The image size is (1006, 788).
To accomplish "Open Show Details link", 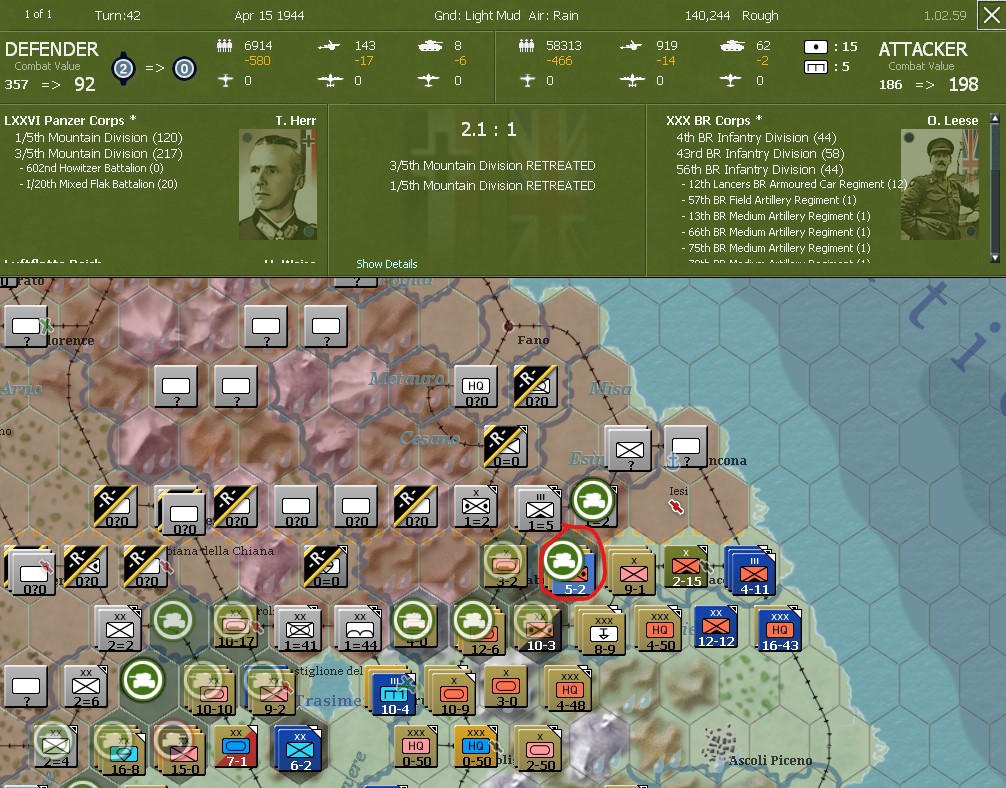I will 387,264.
